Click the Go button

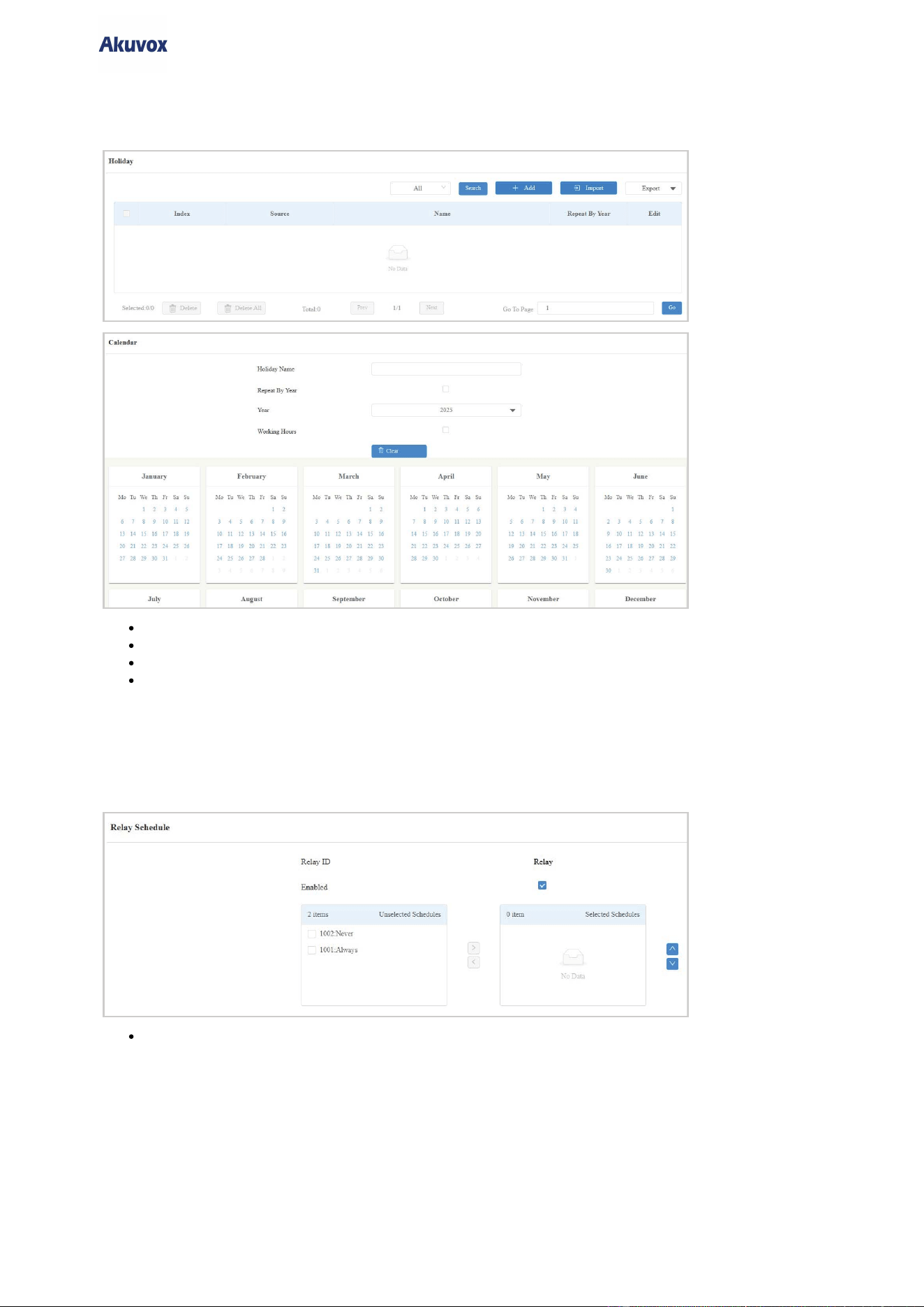coord(671,308)
